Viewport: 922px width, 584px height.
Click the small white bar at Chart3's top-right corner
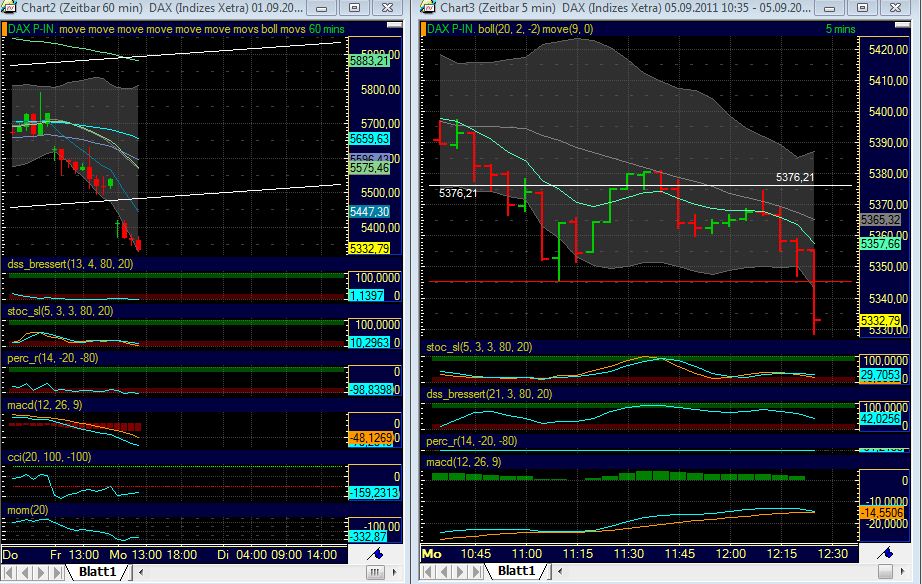click(902, 25)
